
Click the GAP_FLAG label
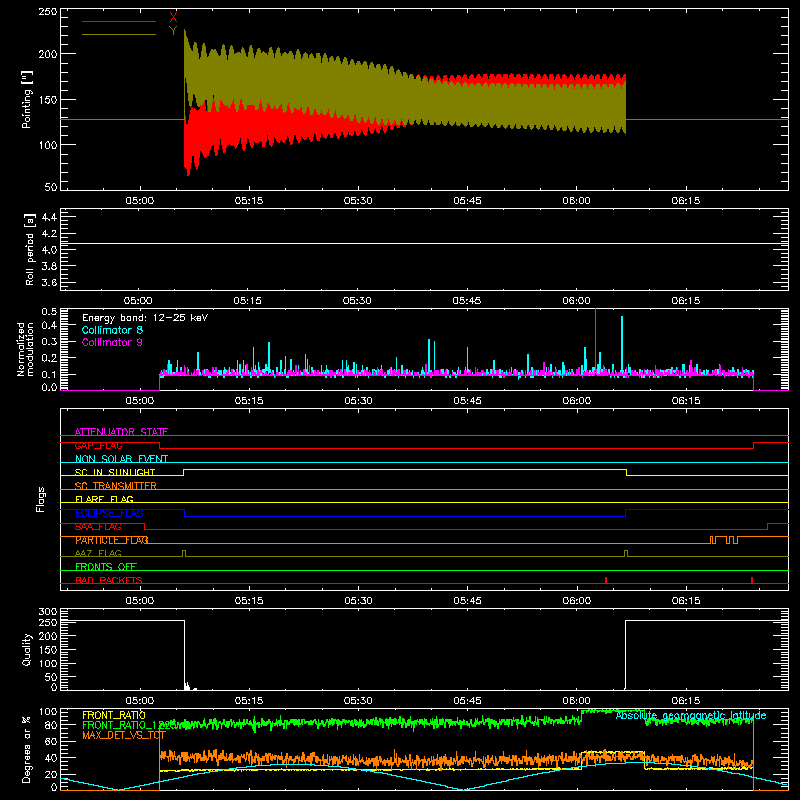[x=98, y=445]
